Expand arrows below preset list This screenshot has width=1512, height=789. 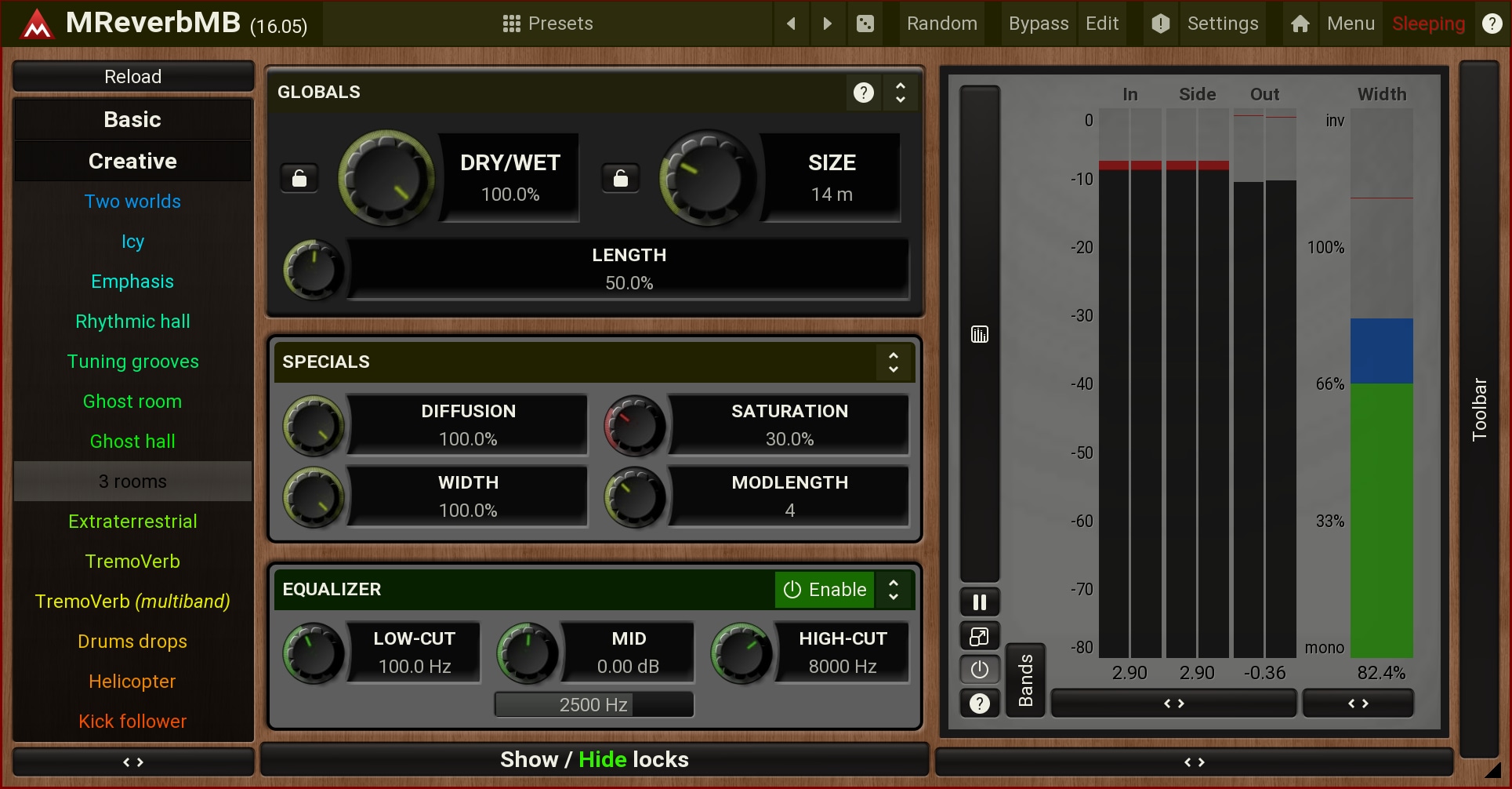tap(133, 762)
